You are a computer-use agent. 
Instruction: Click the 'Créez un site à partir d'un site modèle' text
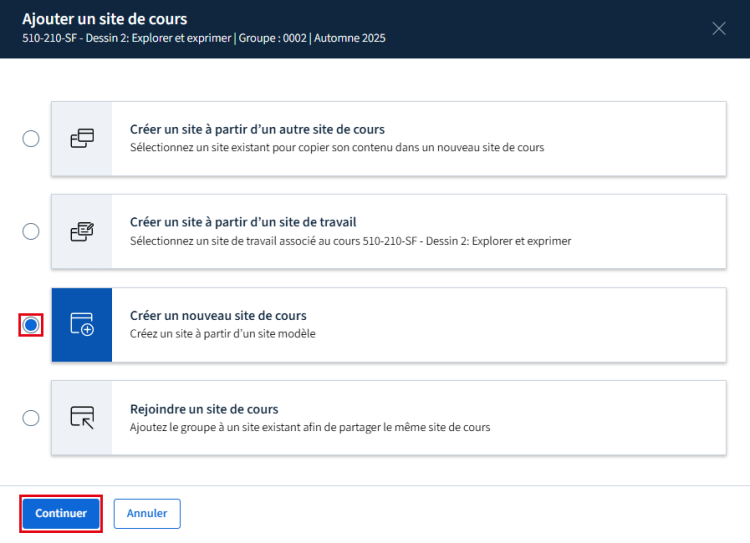[x=222, y=334]
